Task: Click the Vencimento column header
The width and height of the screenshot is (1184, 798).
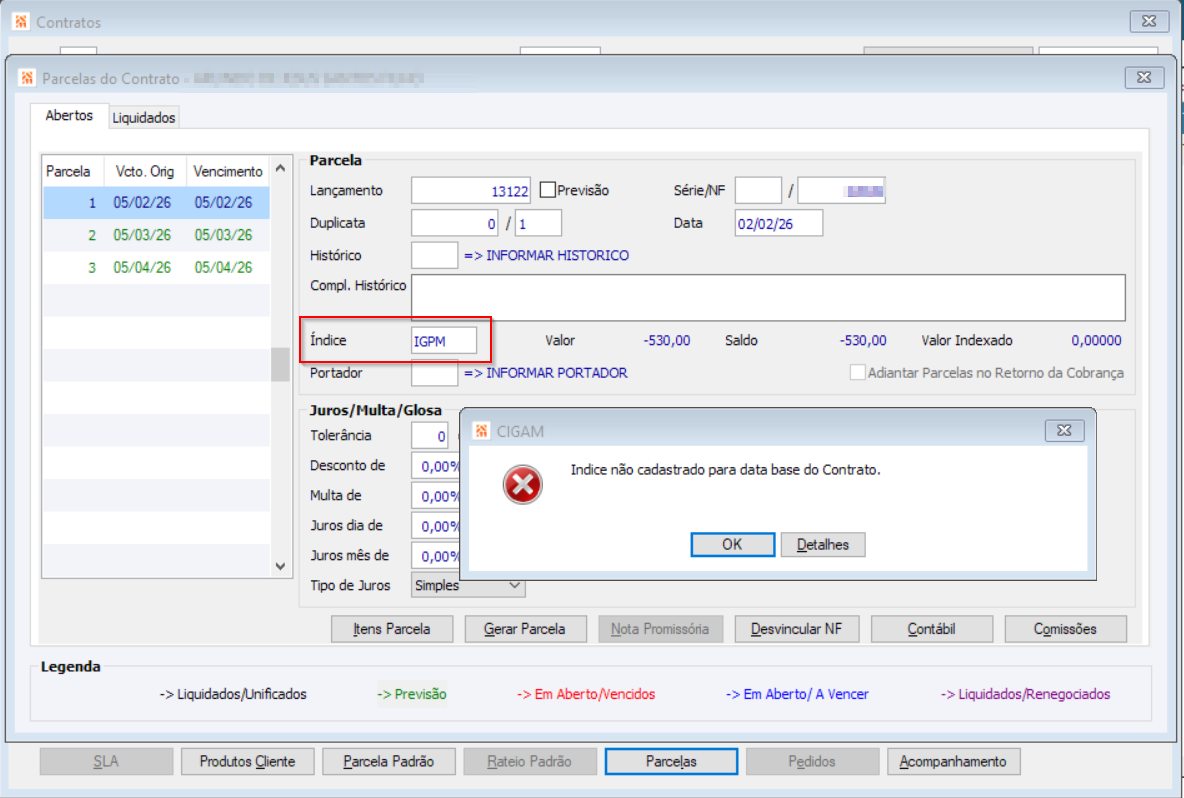Action: (227, 171)
